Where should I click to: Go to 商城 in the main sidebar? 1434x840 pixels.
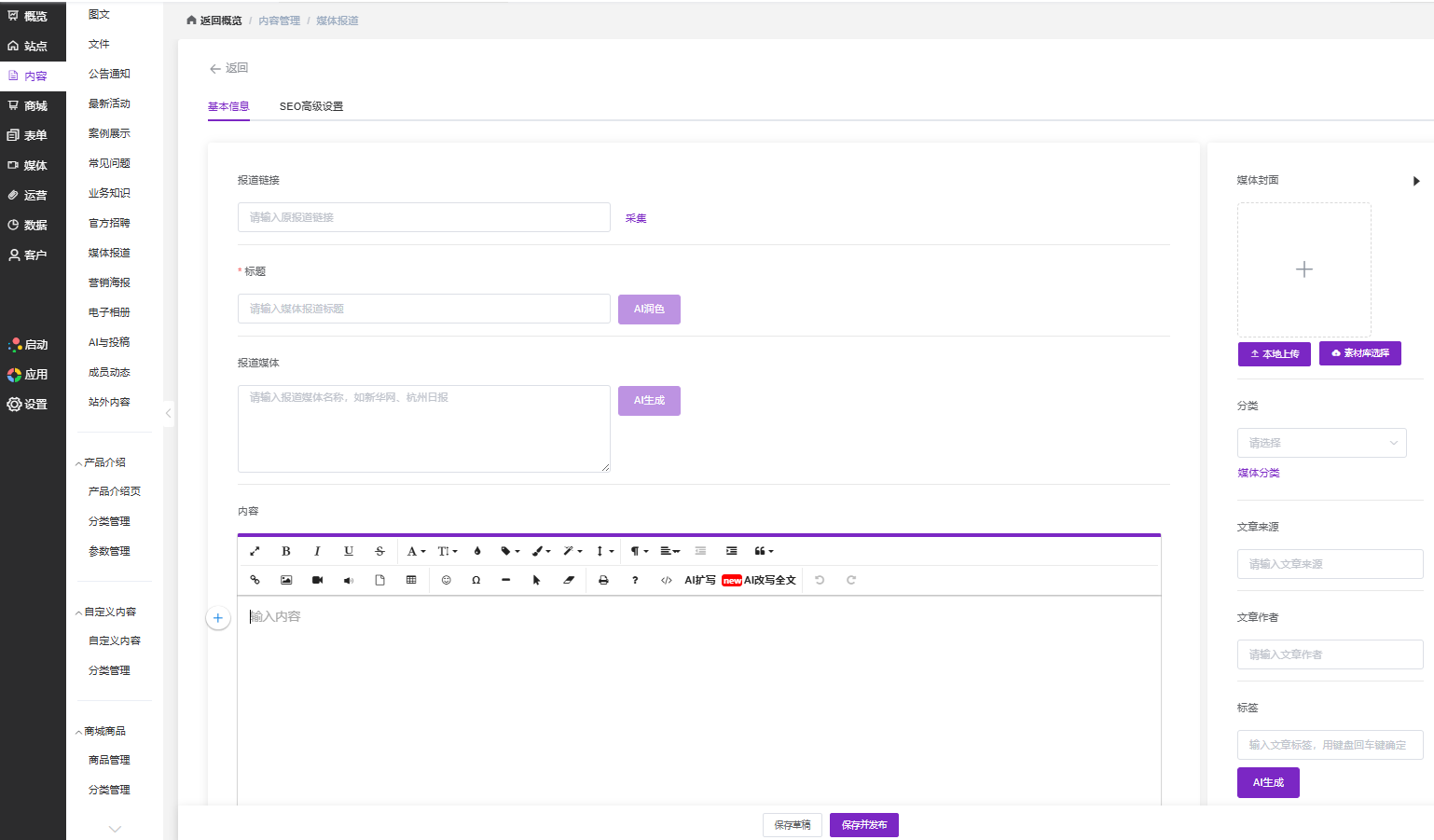33,105
